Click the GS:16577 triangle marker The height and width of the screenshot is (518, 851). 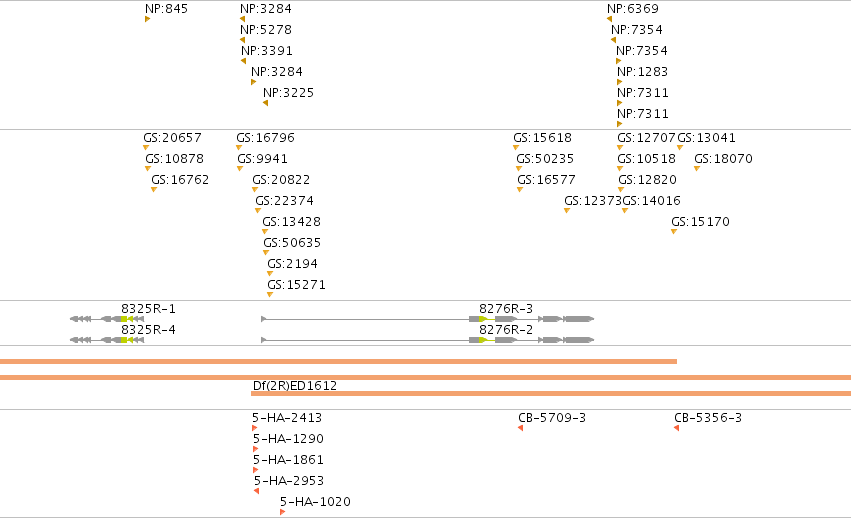[520, 190]
